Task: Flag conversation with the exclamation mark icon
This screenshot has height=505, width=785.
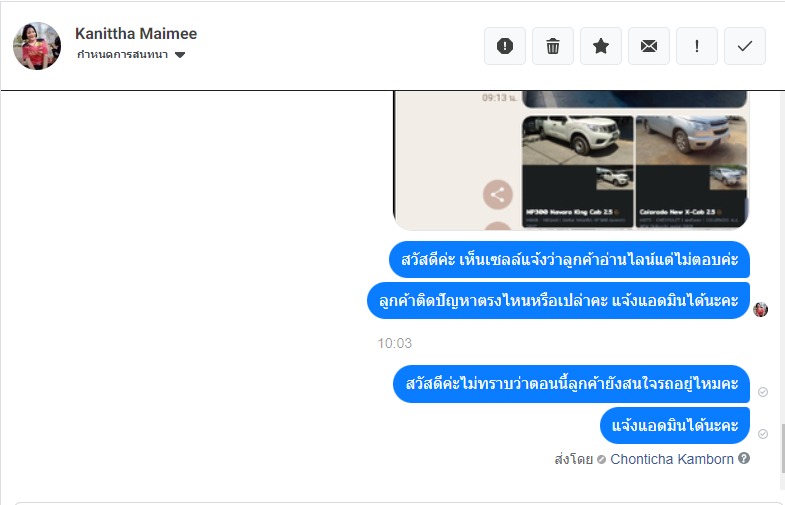Action: [697, 46]
